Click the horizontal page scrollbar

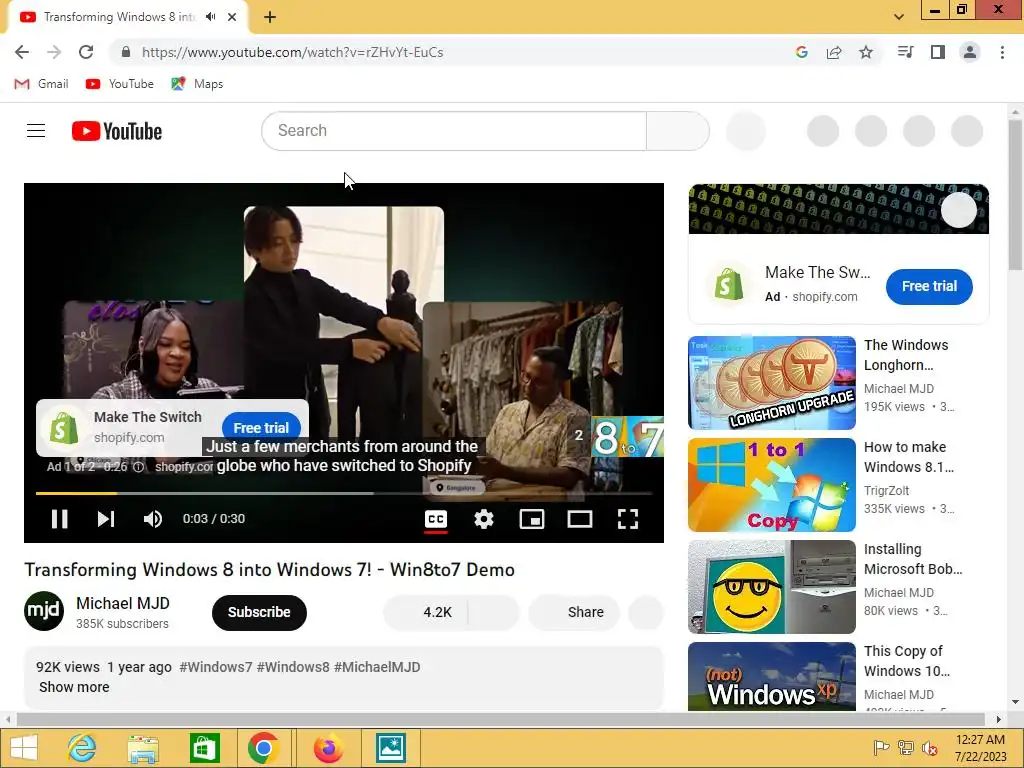[502, 719]
